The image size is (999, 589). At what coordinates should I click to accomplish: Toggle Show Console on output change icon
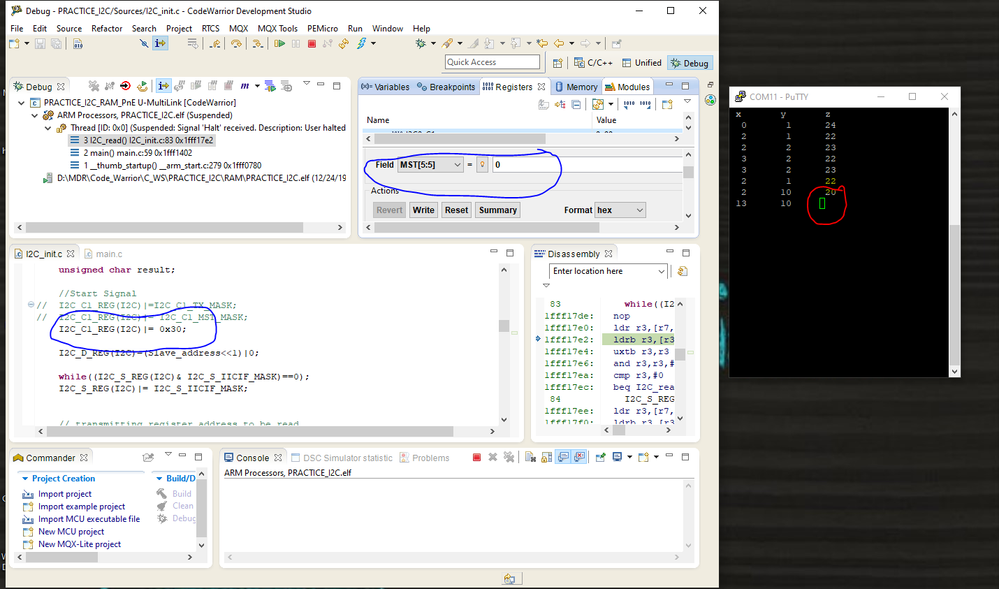click(563, 457)
